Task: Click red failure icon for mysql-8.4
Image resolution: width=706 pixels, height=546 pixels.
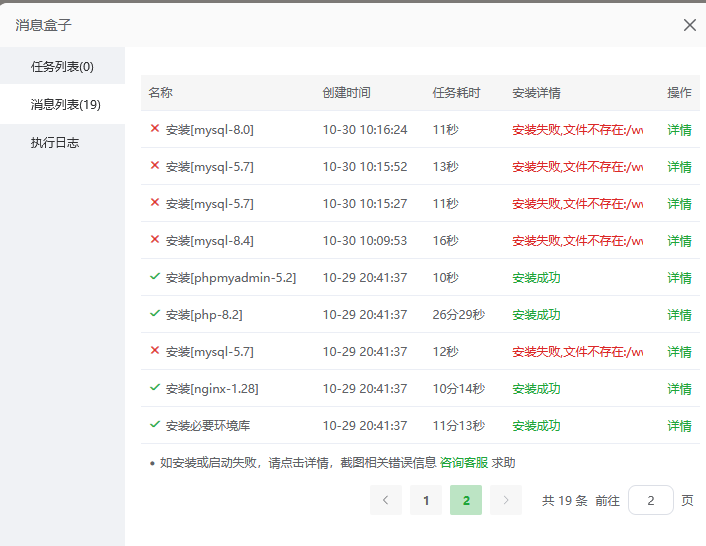Action: click(x=154, y=240)
